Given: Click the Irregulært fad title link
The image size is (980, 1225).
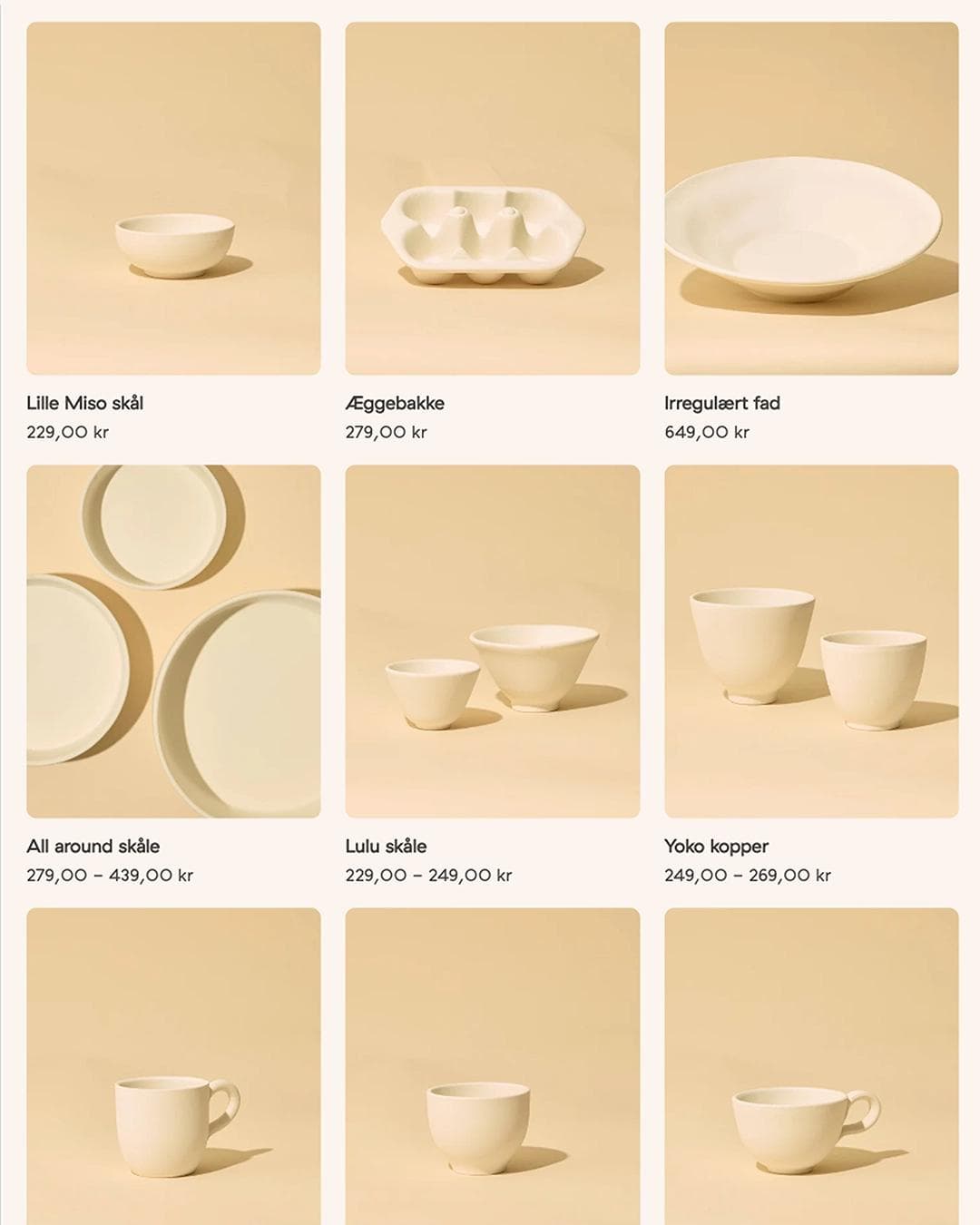Looking at the screenshot, I should pyautogui.click(x=722, y=403).
